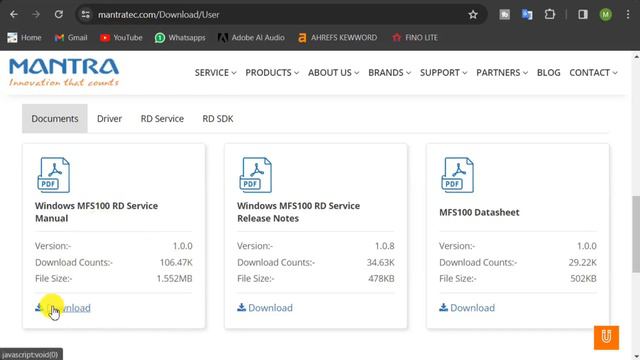The width and height of the screenshot is (640, 360).
Task: Switch to the RD Service tab
Action: click(162, 119)
